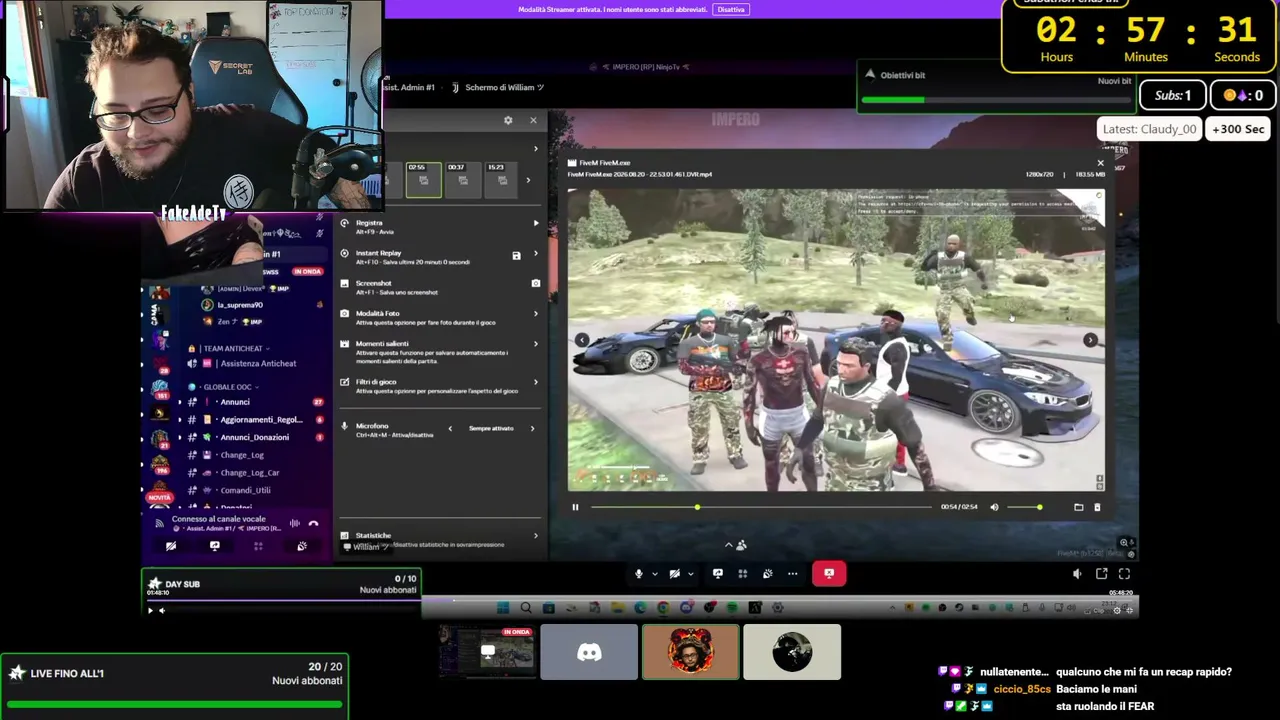Select the 00:37 recording thumbnail
This screenshot has height=720, width=1280.
(x=462, y=179)
